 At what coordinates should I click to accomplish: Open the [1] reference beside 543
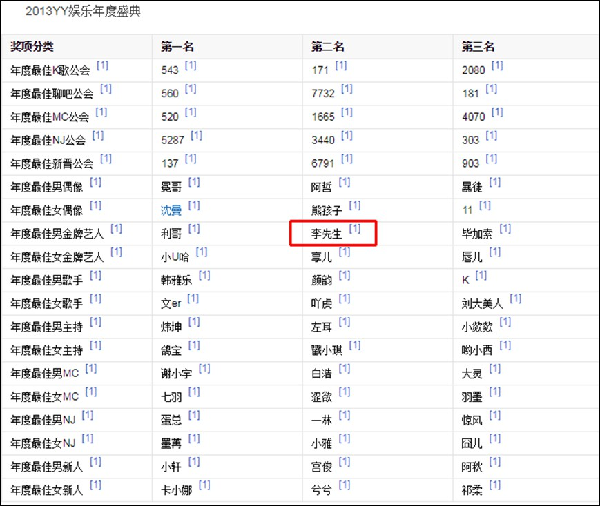pos(191,66)
